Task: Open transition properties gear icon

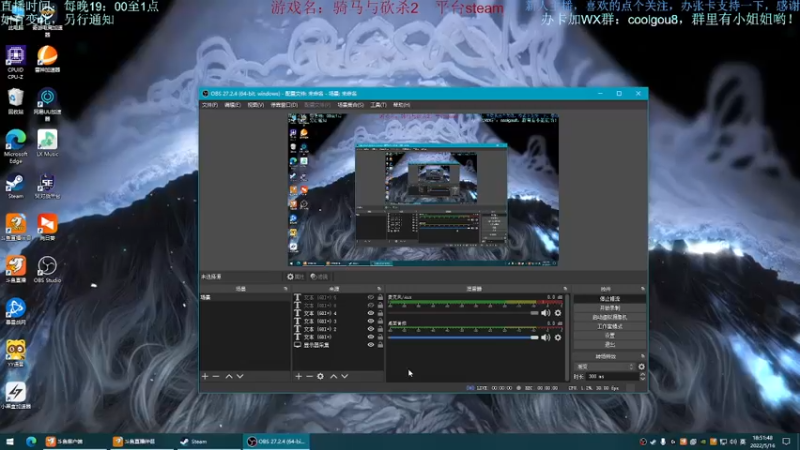Action: coord(641,366)
